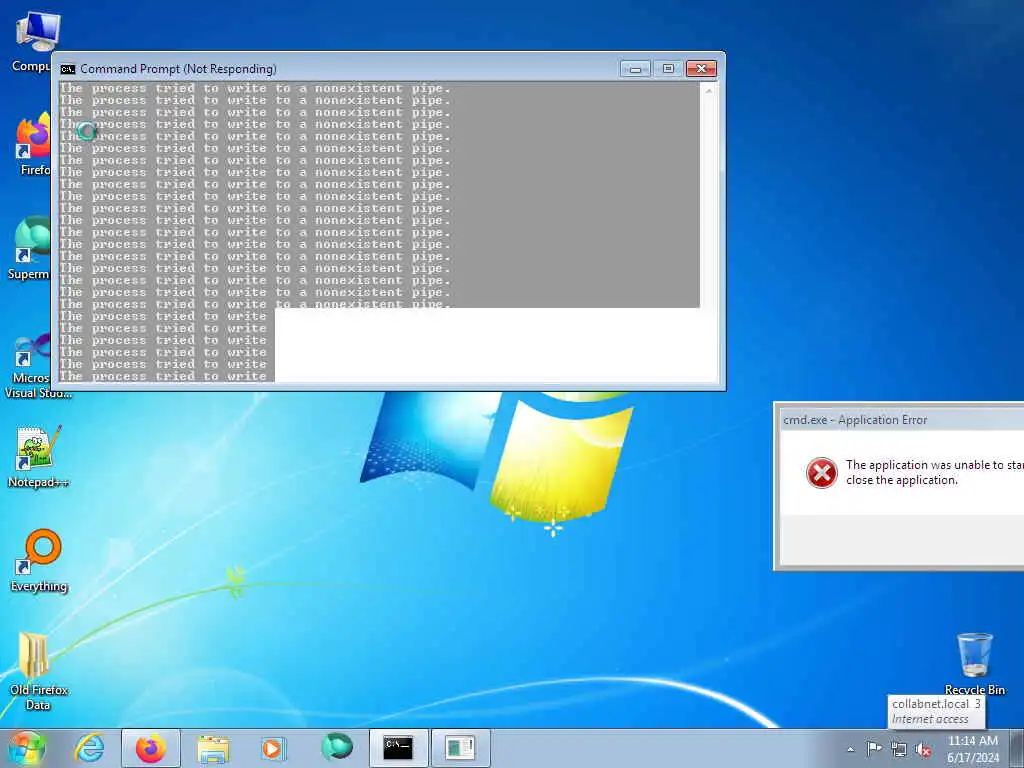The image size is (1024, 768).
Task: Maximize the Command Prompt window
Action: tap(668, 69)
